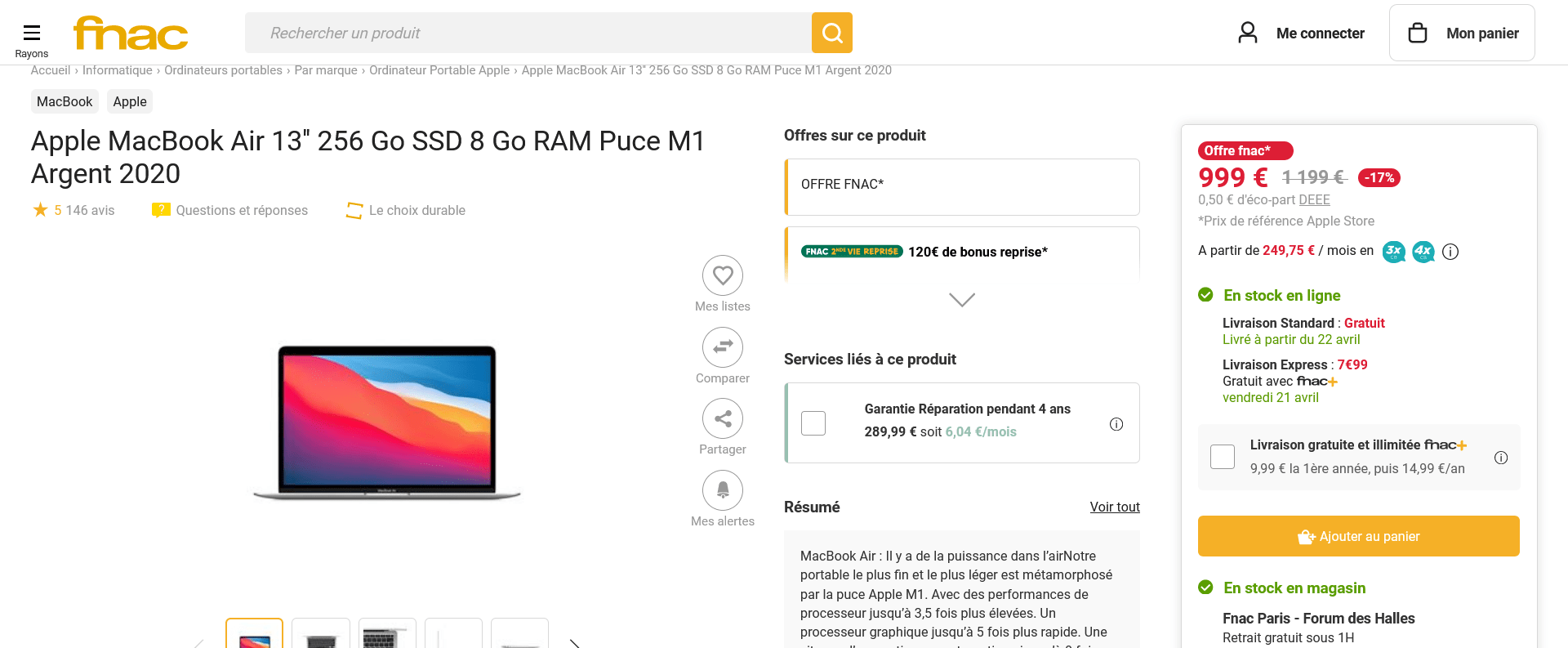Expand the offers list chevron
Image resolution: width=1568 pixels, height=648 pixels.
(x=962, y=300)
